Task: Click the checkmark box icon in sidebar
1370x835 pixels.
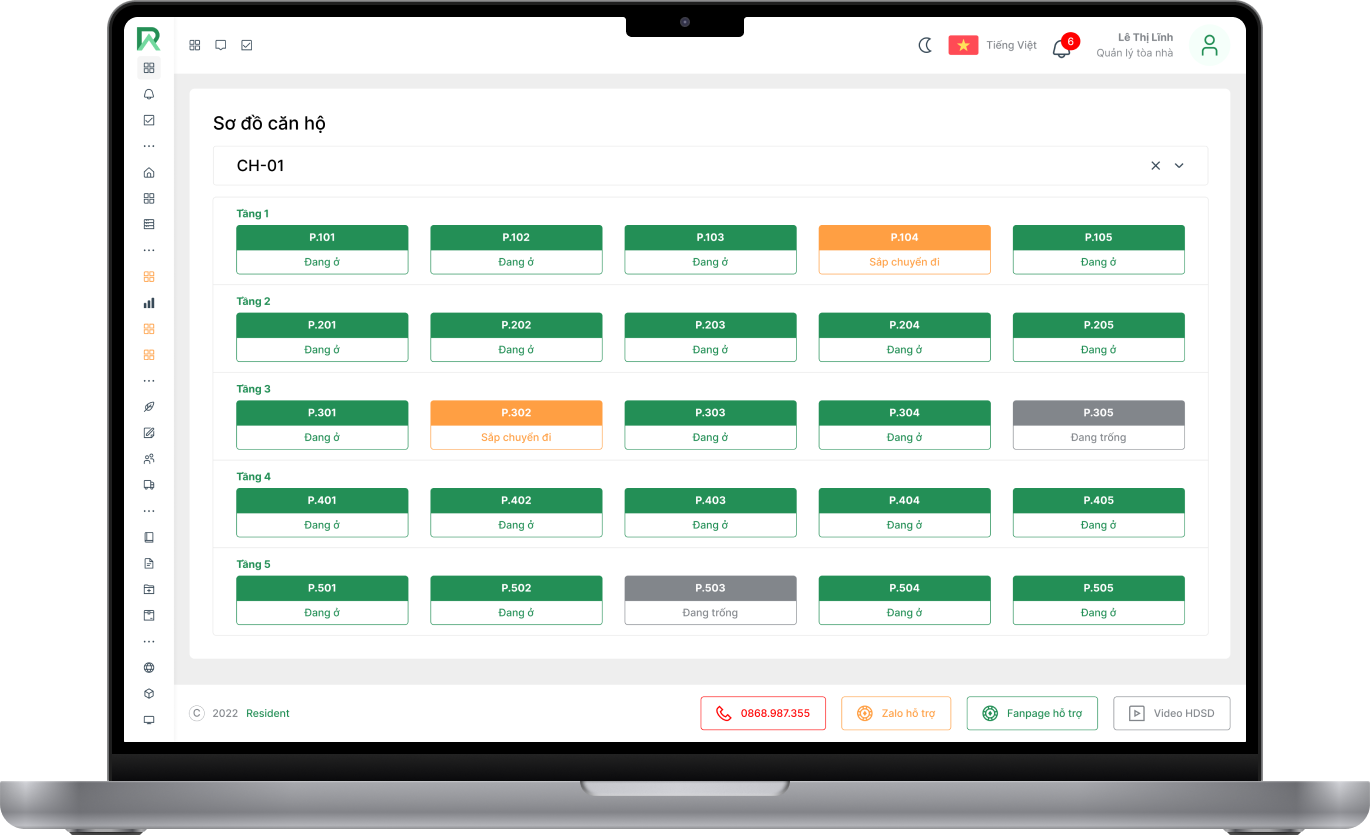Action: click(149, 120)
